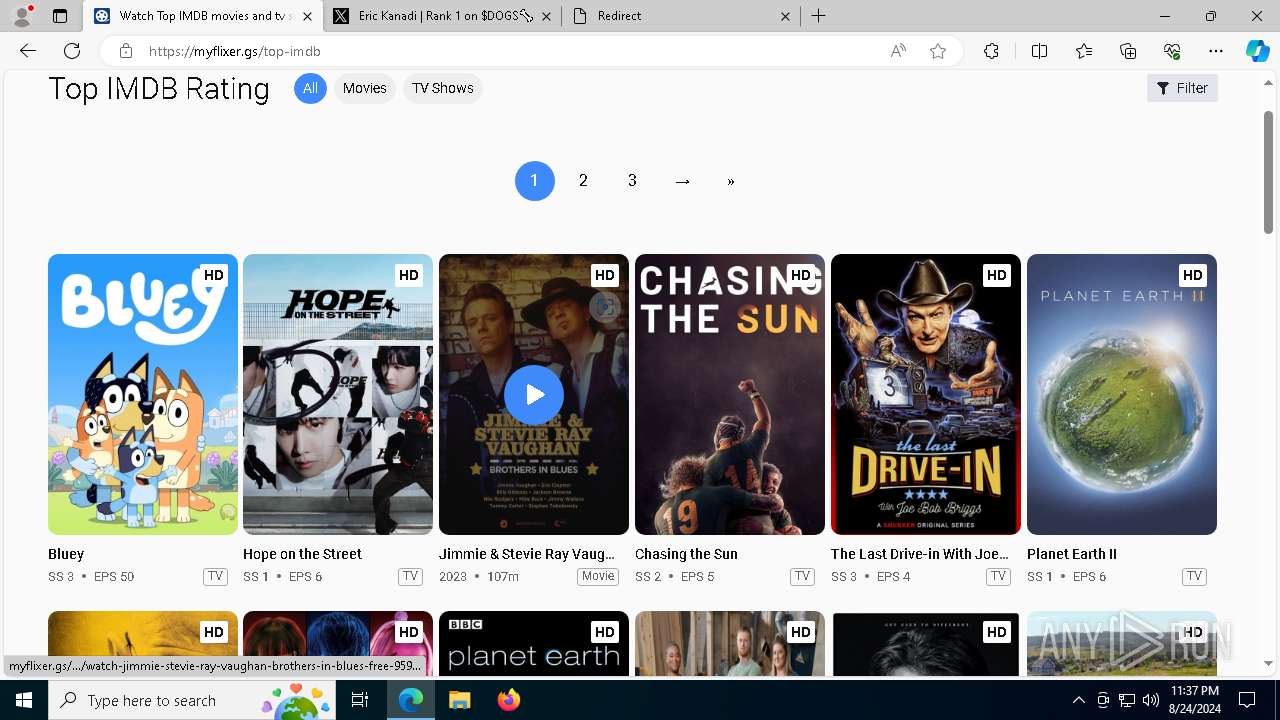Close the Redirect tab
The height and width of the screenshot is (720, 1280).
click(x=785, y=16)
